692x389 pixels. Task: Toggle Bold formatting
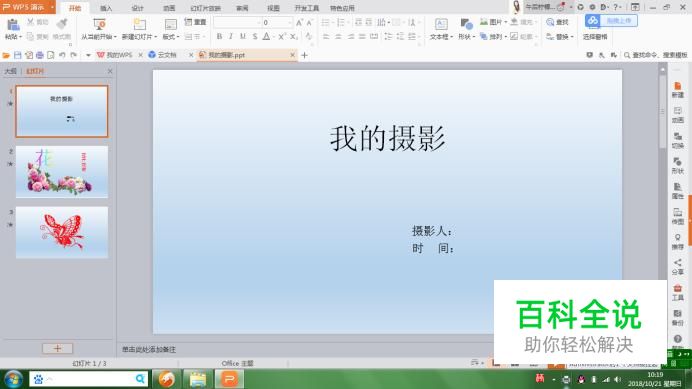219,37
